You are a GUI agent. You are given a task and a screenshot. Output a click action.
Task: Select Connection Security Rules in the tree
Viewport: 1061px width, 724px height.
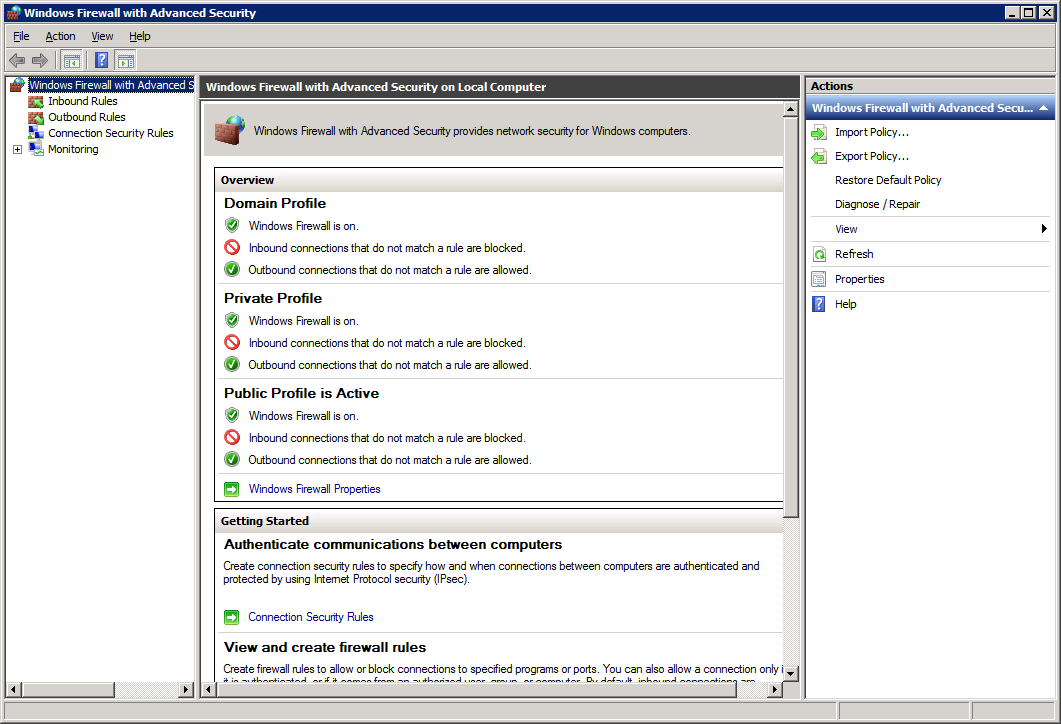pyautogui.click(x=110, y=133)
